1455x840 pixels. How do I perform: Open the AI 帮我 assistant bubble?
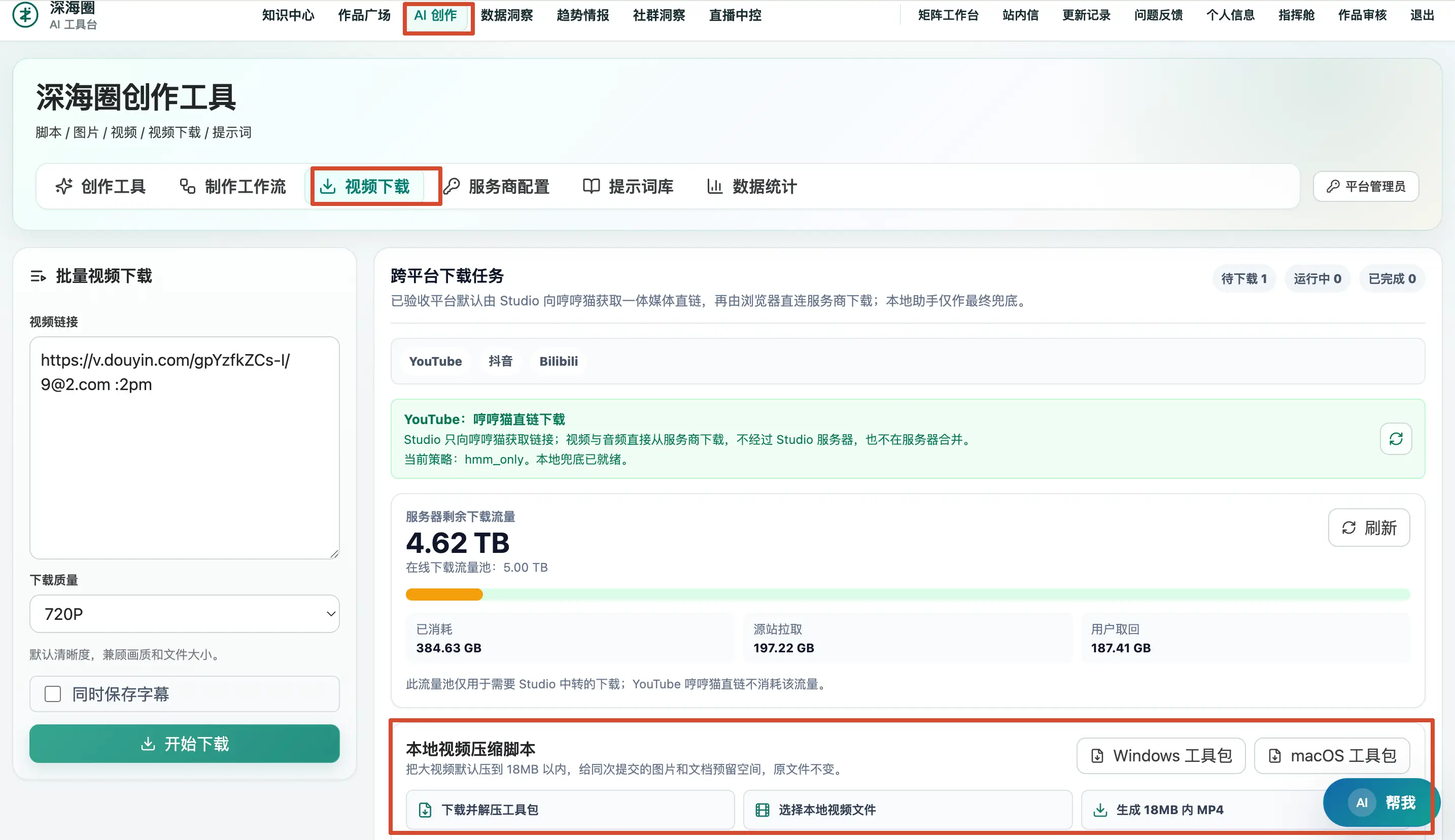(x=1381, y=802)
